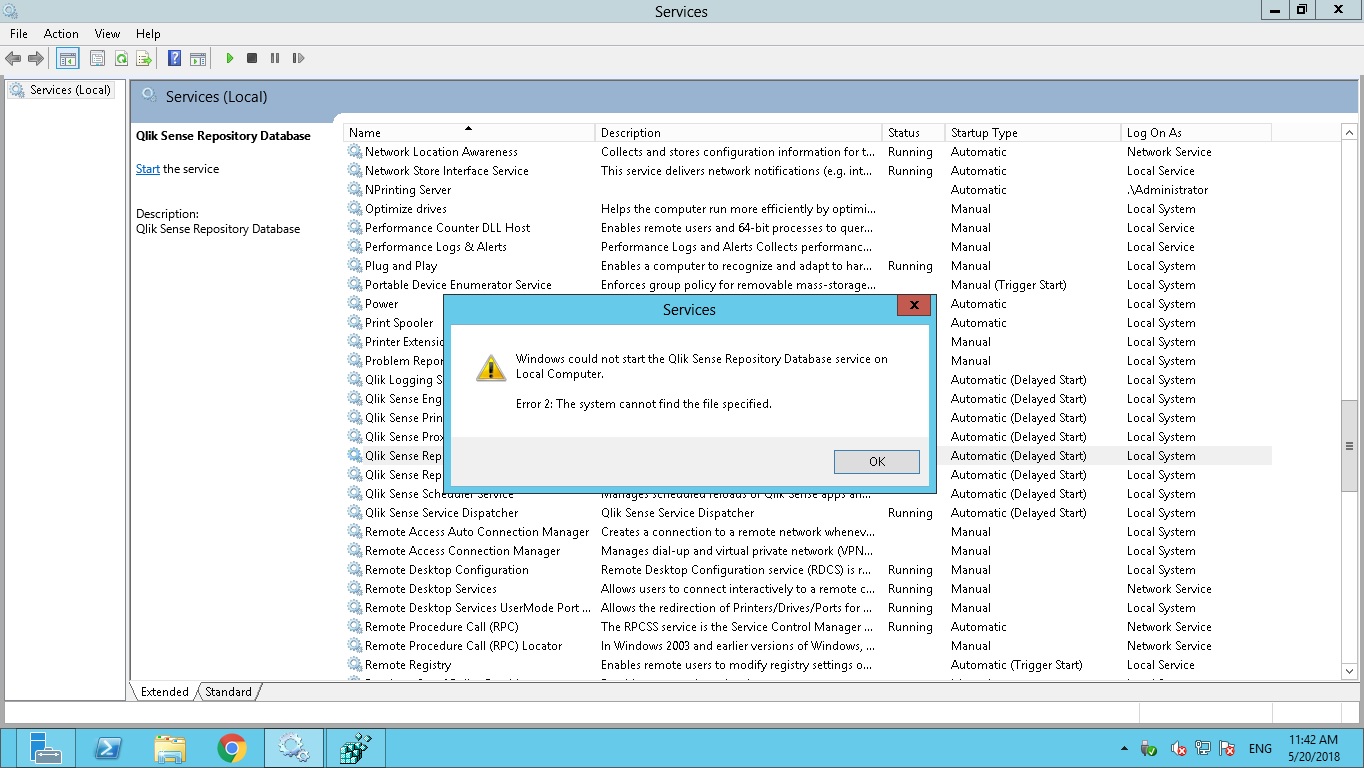This screenshot has height=768, width=1364.
Task: Click the Back arrow in the toolbar
Action: tap(13, 59)
